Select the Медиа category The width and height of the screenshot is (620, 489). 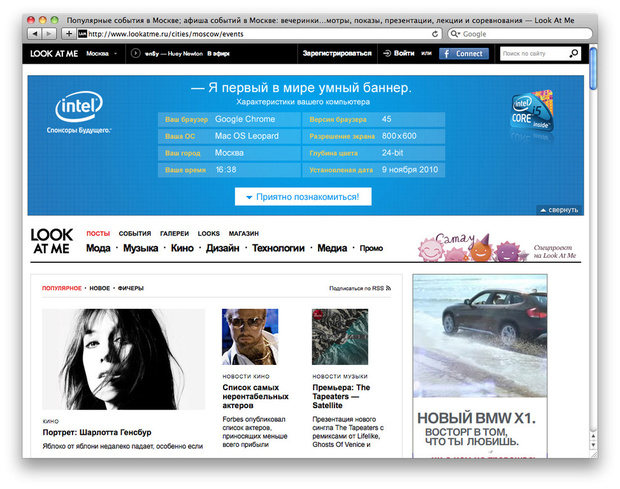click(x=332, y=248)
